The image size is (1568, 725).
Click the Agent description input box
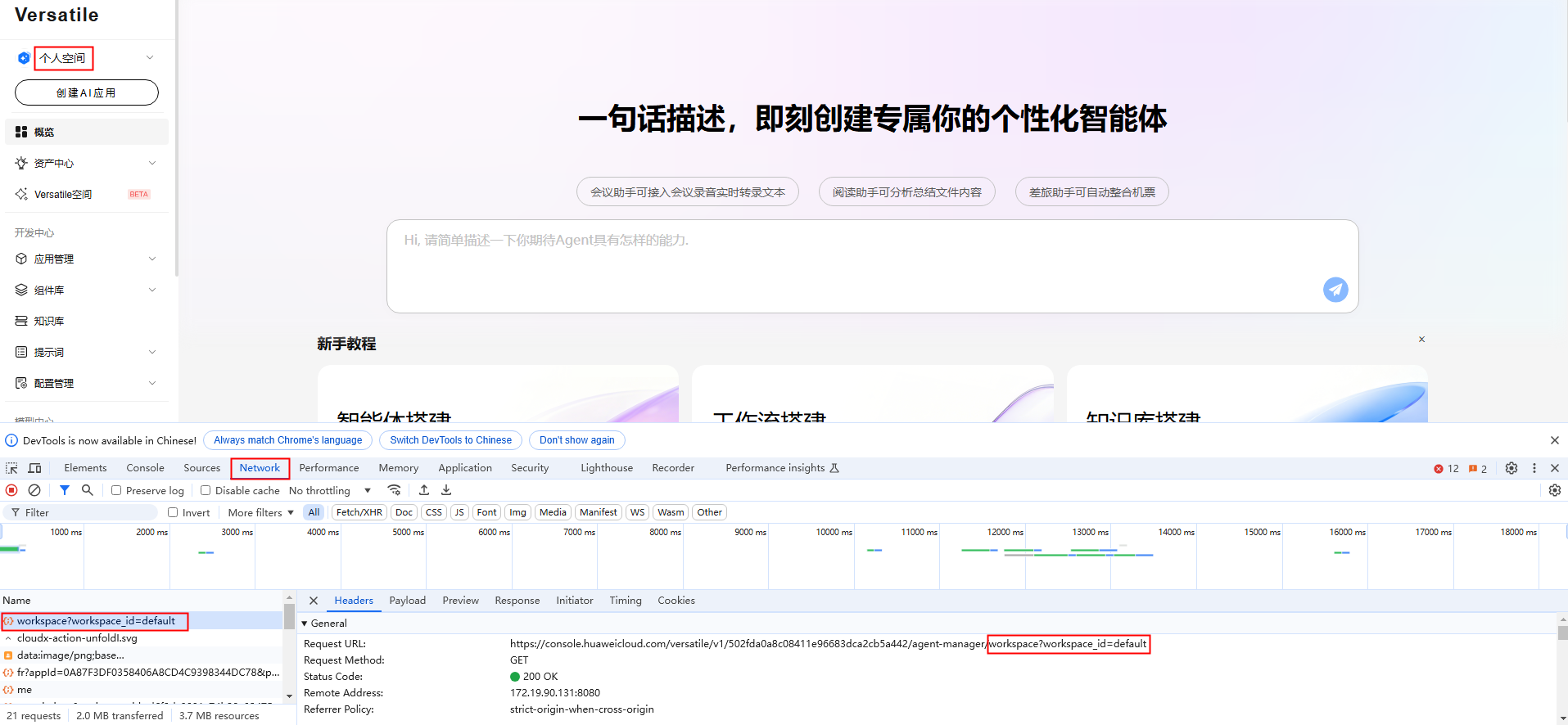tap(852, 262)
